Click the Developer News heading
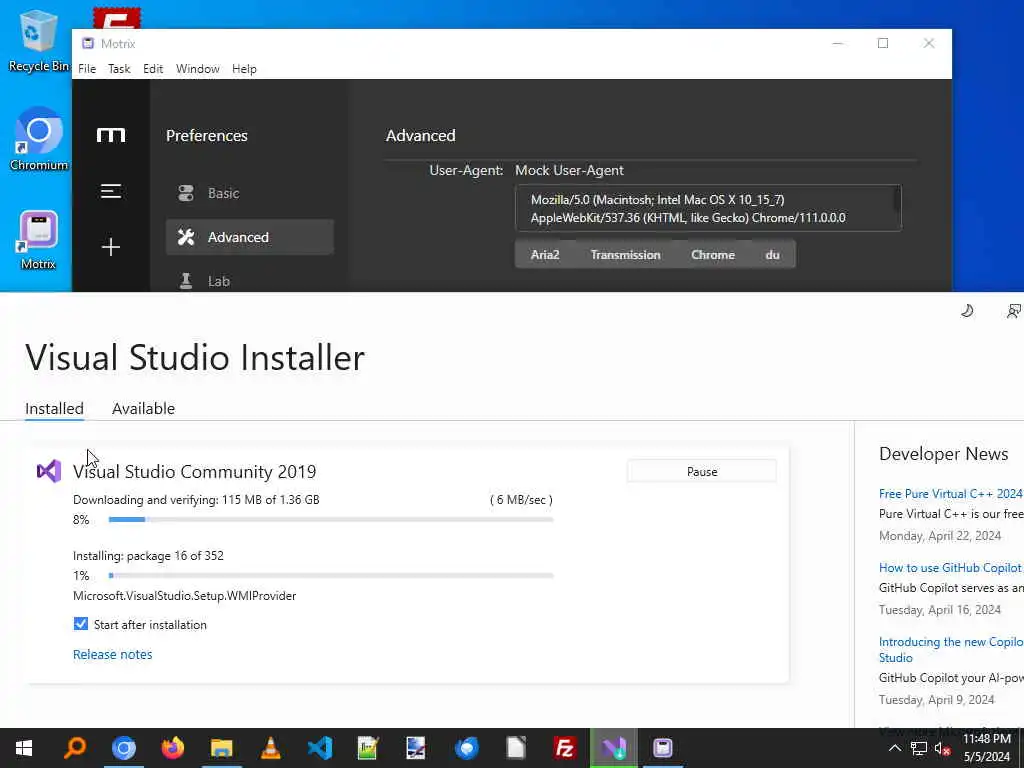 (943, 454)
